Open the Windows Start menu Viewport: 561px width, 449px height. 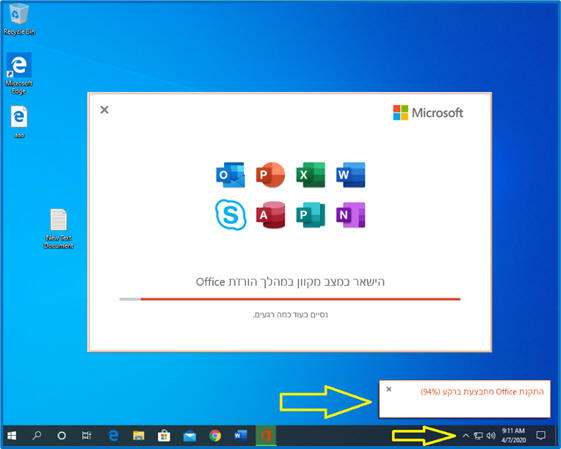(x=12, y=435)
